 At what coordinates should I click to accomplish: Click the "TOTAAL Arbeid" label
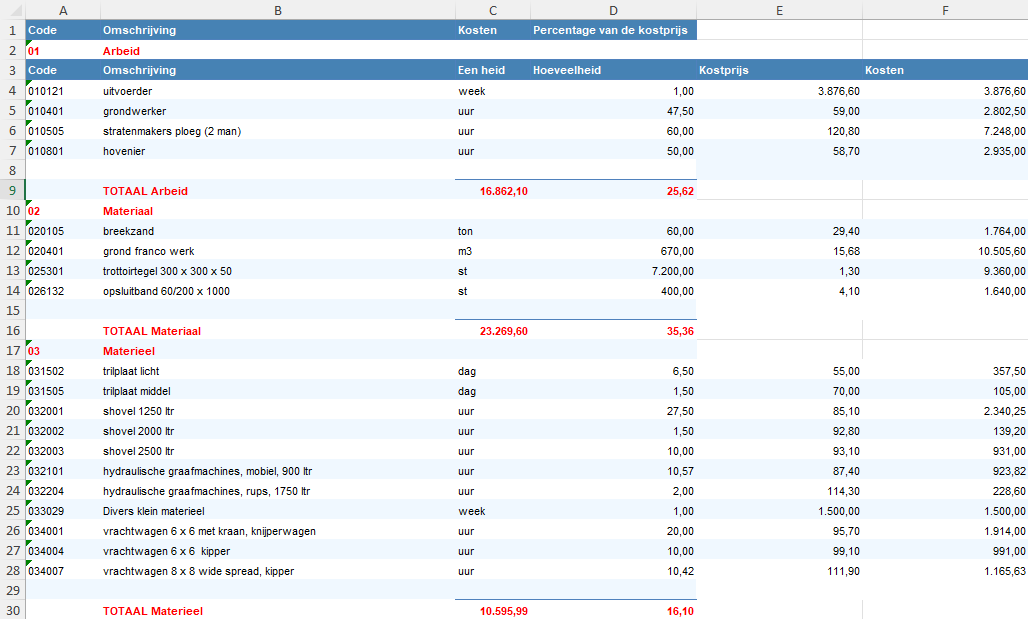[x=146, y=191]
